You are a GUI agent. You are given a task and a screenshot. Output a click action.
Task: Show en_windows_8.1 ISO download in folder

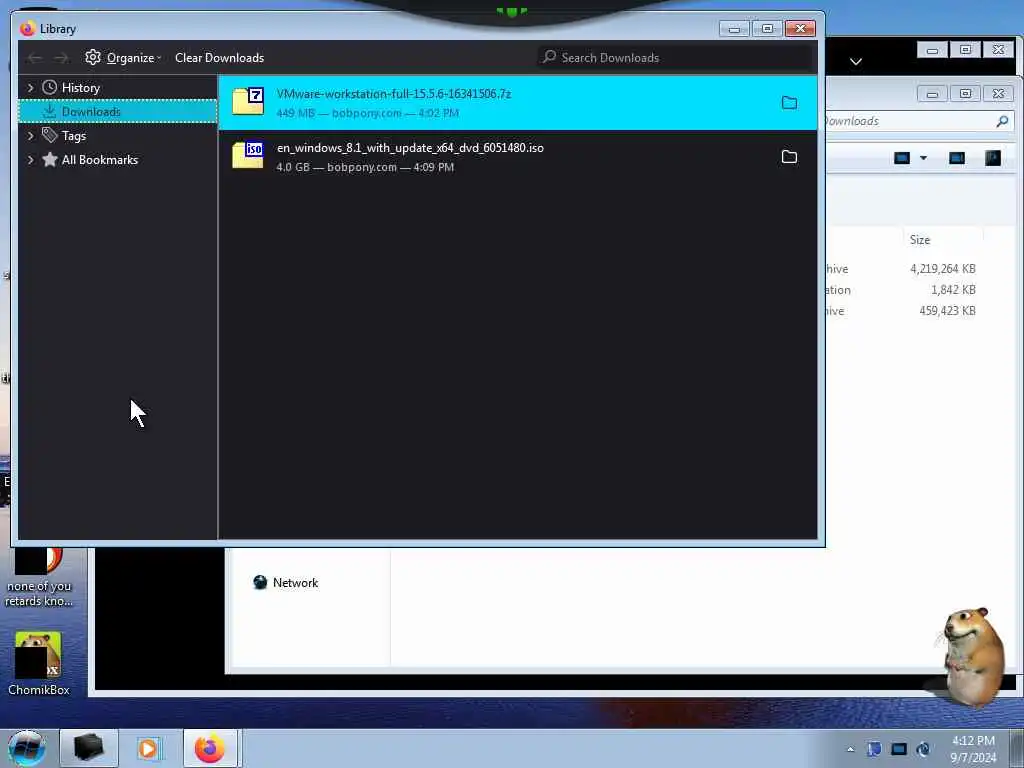click(x=789, y=157)
